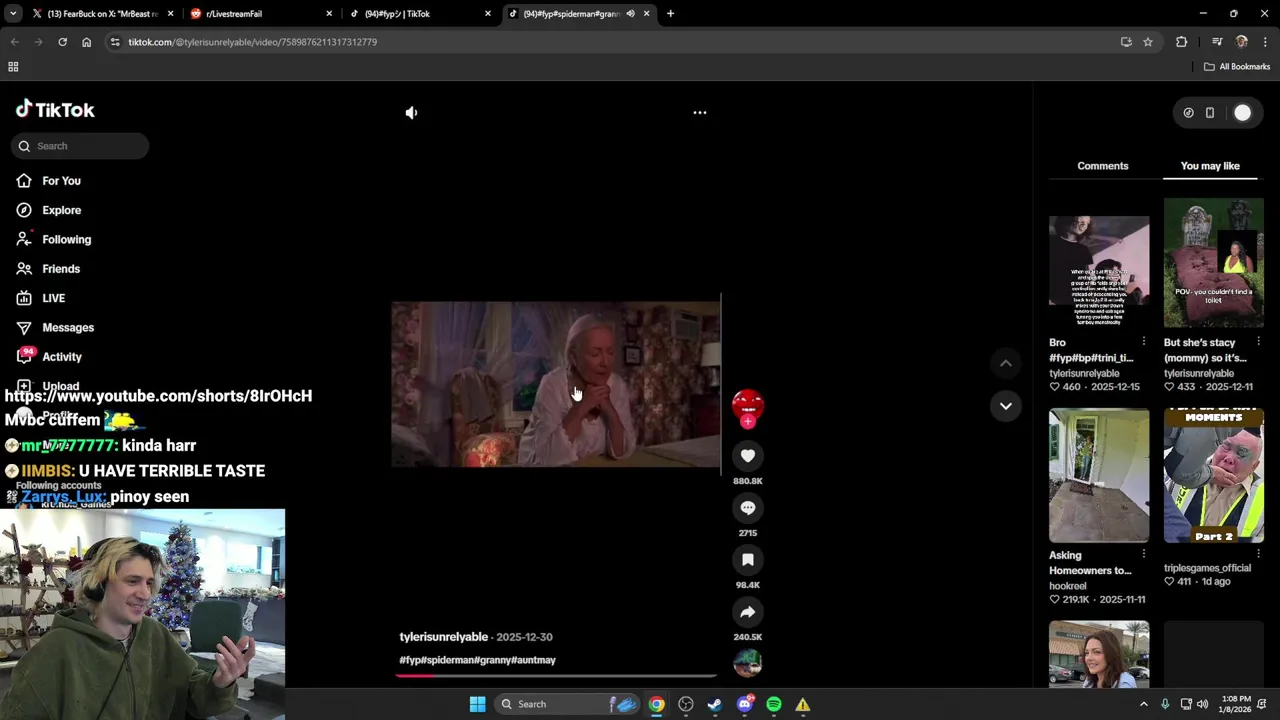Open triplesgames_official creator link
The height and width of the screenshot is (720, 1280).
click(1207, 568)
